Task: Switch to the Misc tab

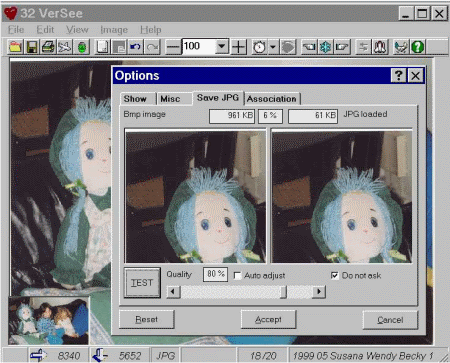Action: point(174,99)
